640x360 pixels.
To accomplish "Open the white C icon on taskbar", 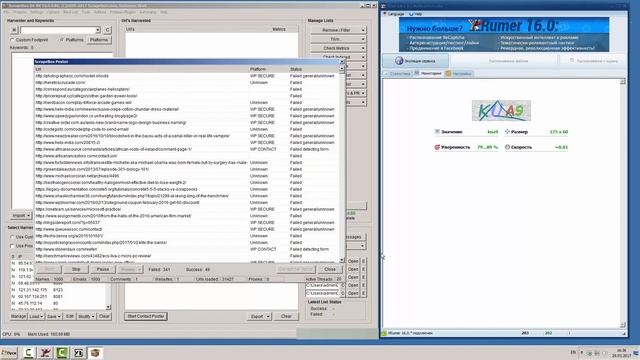I will click(28, 353).
